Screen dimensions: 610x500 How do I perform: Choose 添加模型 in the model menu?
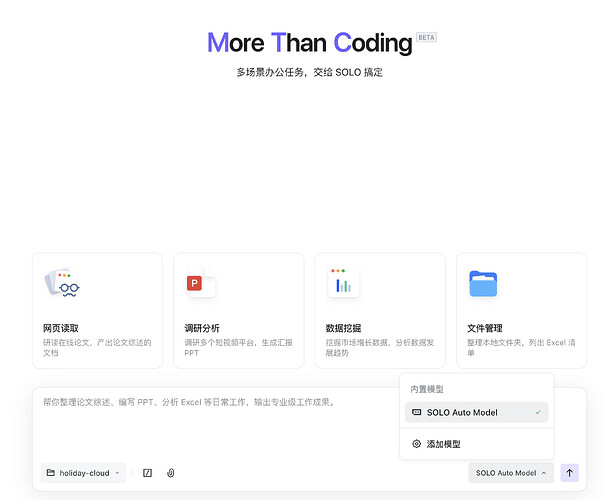click(x=477, y=444)
